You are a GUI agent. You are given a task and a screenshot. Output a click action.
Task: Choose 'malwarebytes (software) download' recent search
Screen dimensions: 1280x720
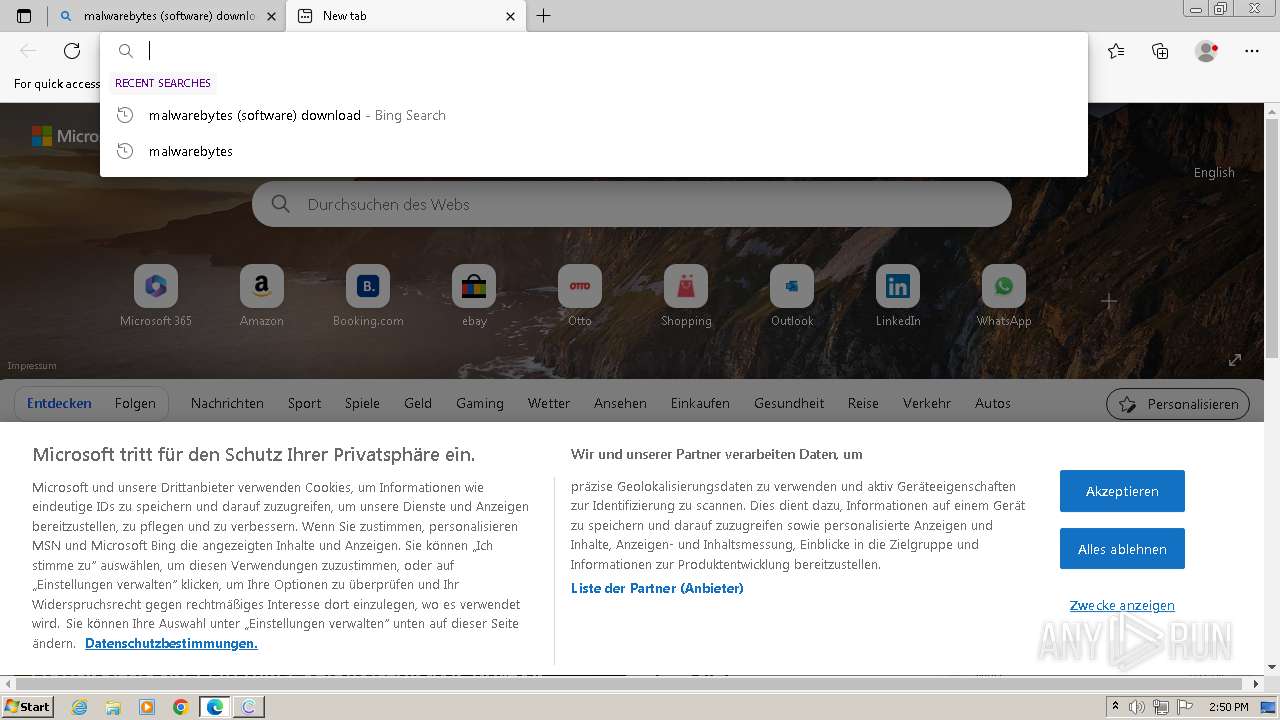[594, 115]
